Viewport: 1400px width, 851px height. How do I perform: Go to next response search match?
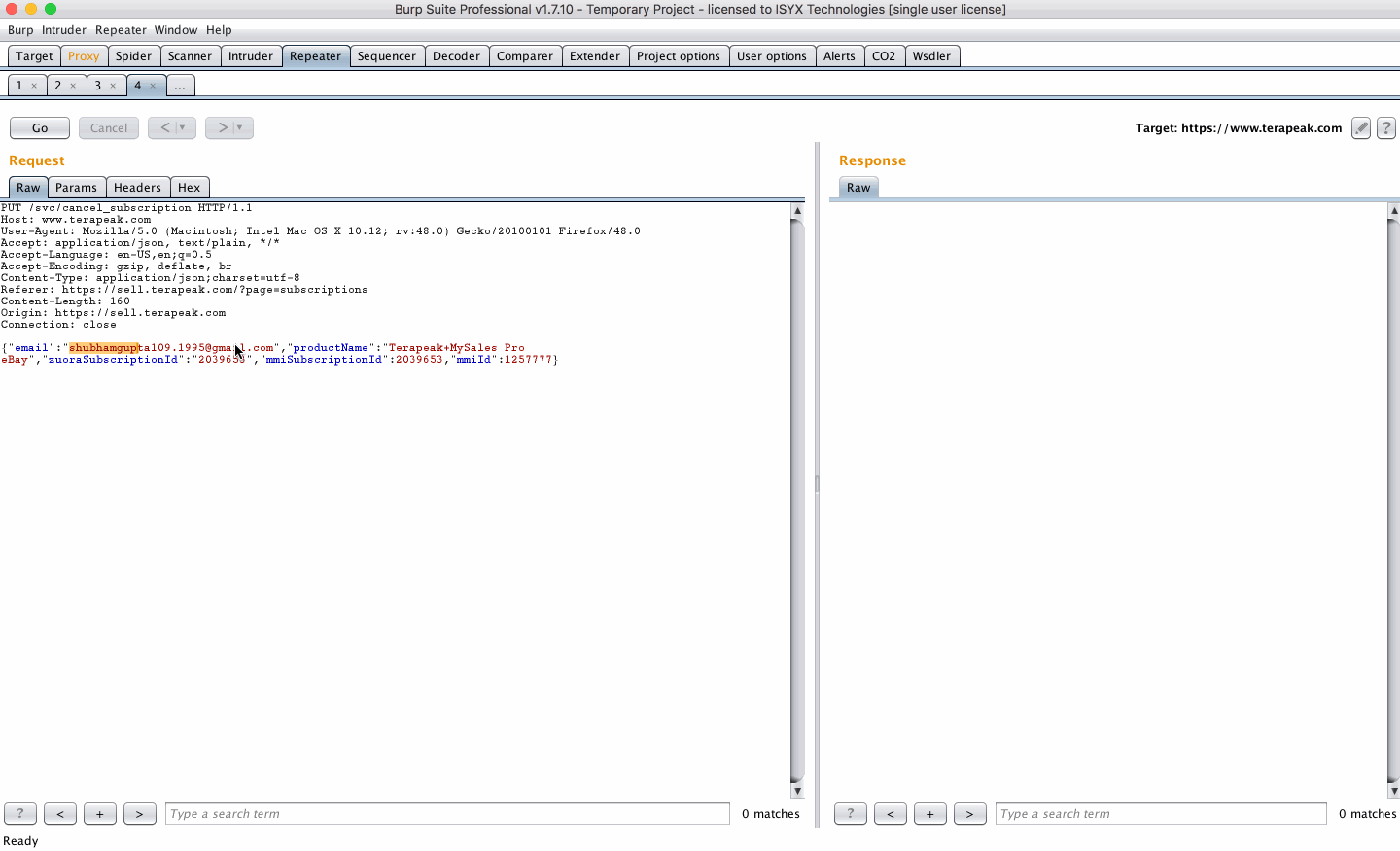(970, 813)
